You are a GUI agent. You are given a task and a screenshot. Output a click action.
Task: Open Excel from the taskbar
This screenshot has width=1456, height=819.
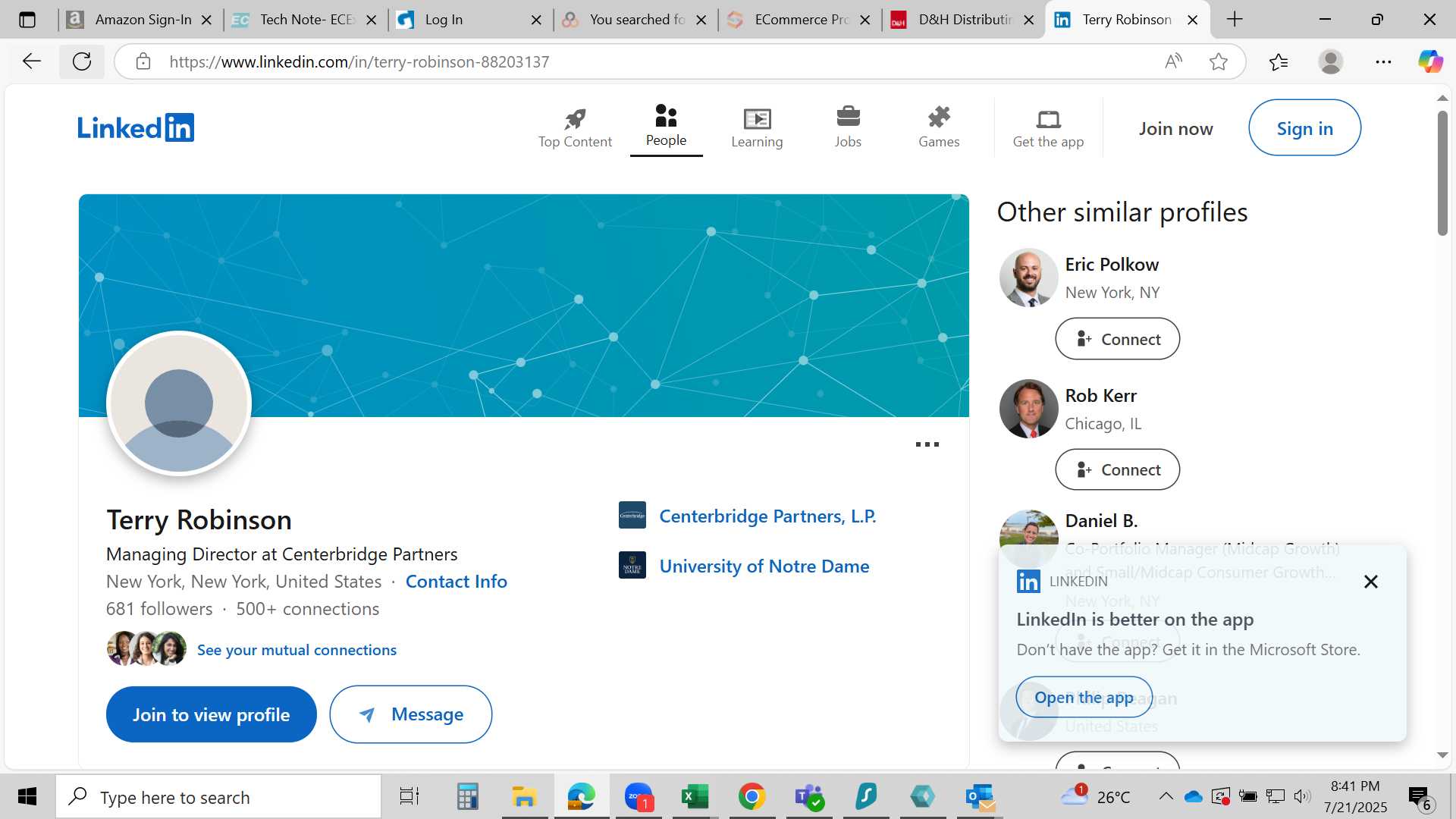(695, 796)
